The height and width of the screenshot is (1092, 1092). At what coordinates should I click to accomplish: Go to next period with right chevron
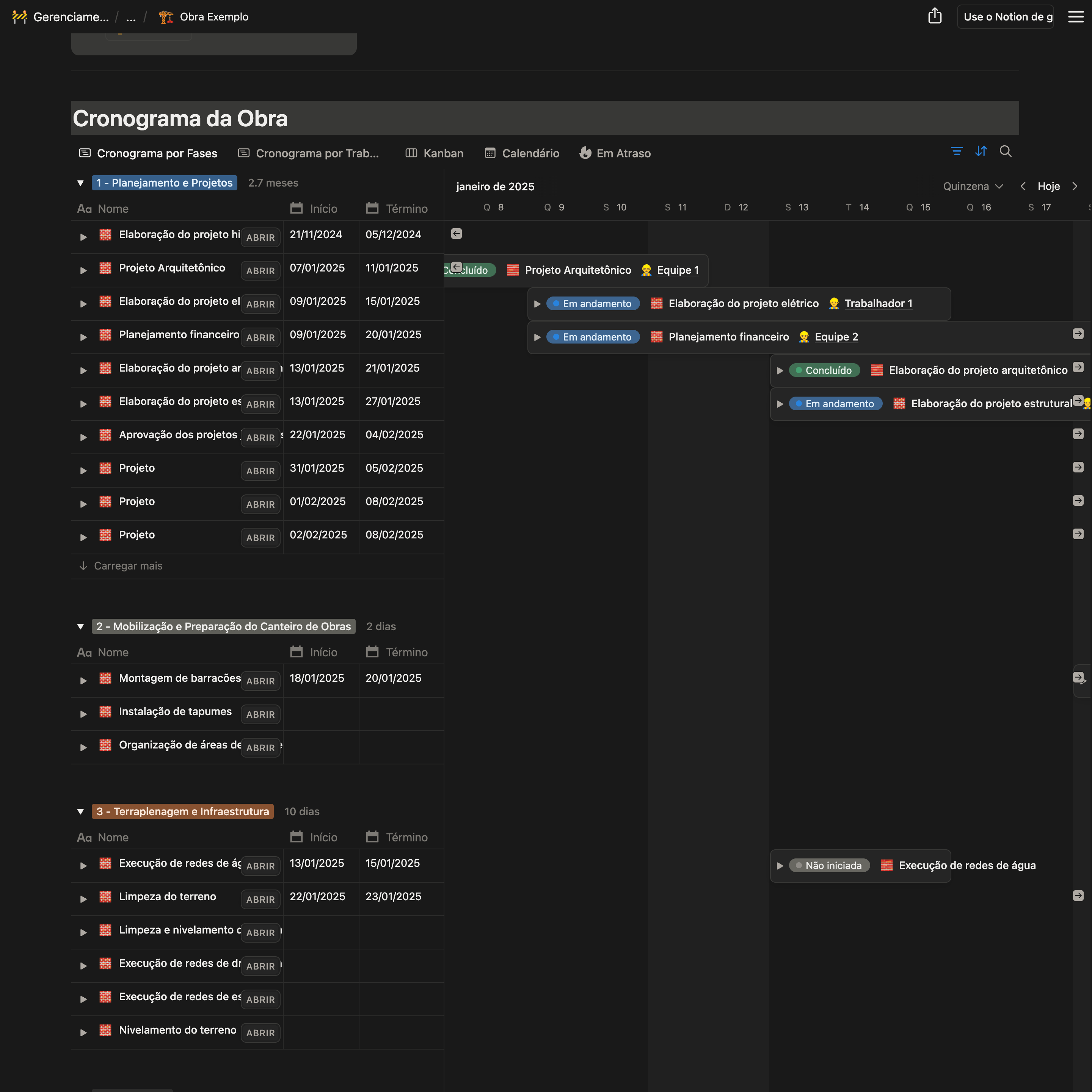1075,187
